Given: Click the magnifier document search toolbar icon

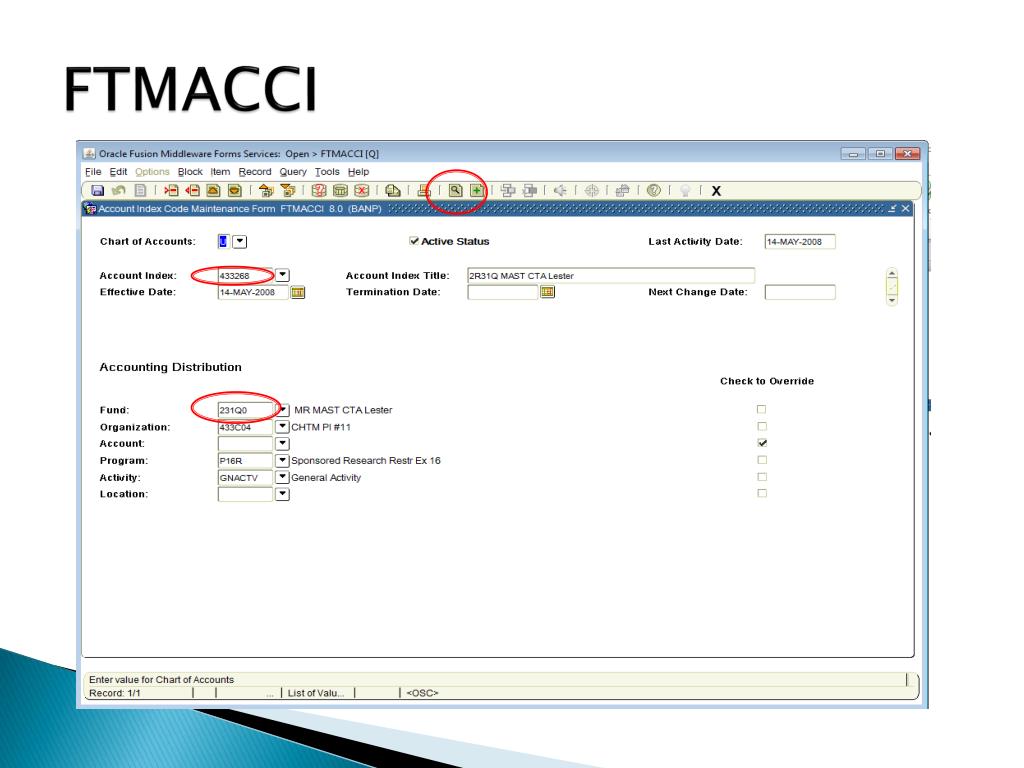Looking at the screenshot, I should click(456, 191).
